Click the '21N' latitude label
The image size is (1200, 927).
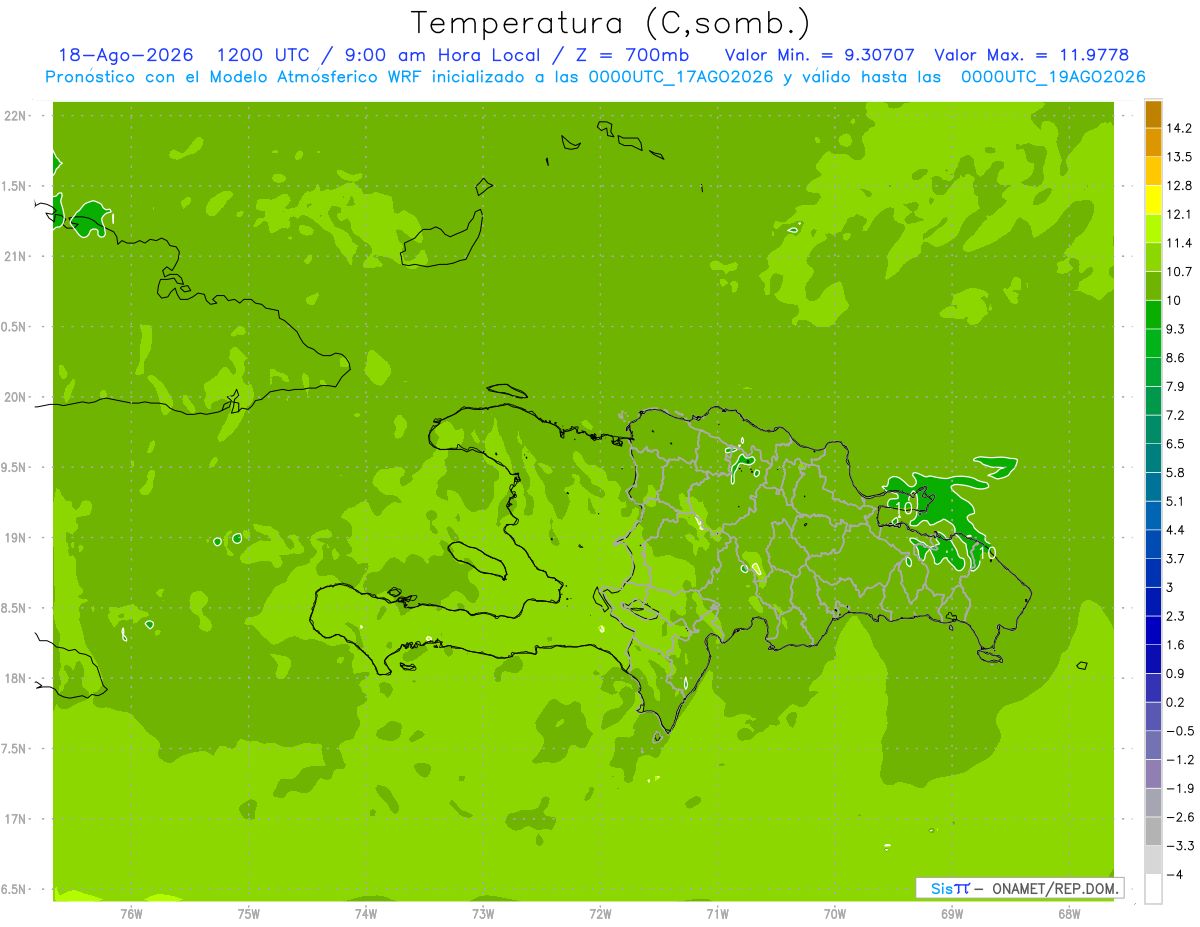pos(15,257)
